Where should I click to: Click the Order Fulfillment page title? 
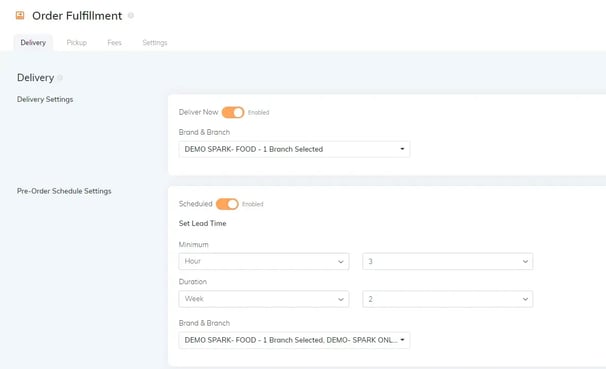tap(77, 16)
